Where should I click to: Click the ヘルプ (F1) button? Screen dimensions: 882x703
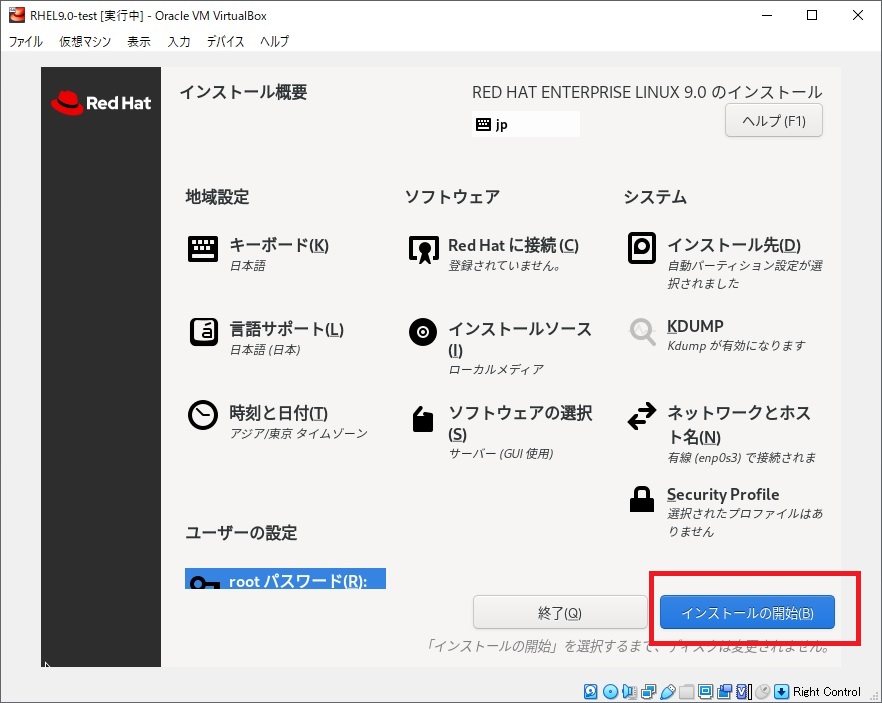(x=773, y=120)
